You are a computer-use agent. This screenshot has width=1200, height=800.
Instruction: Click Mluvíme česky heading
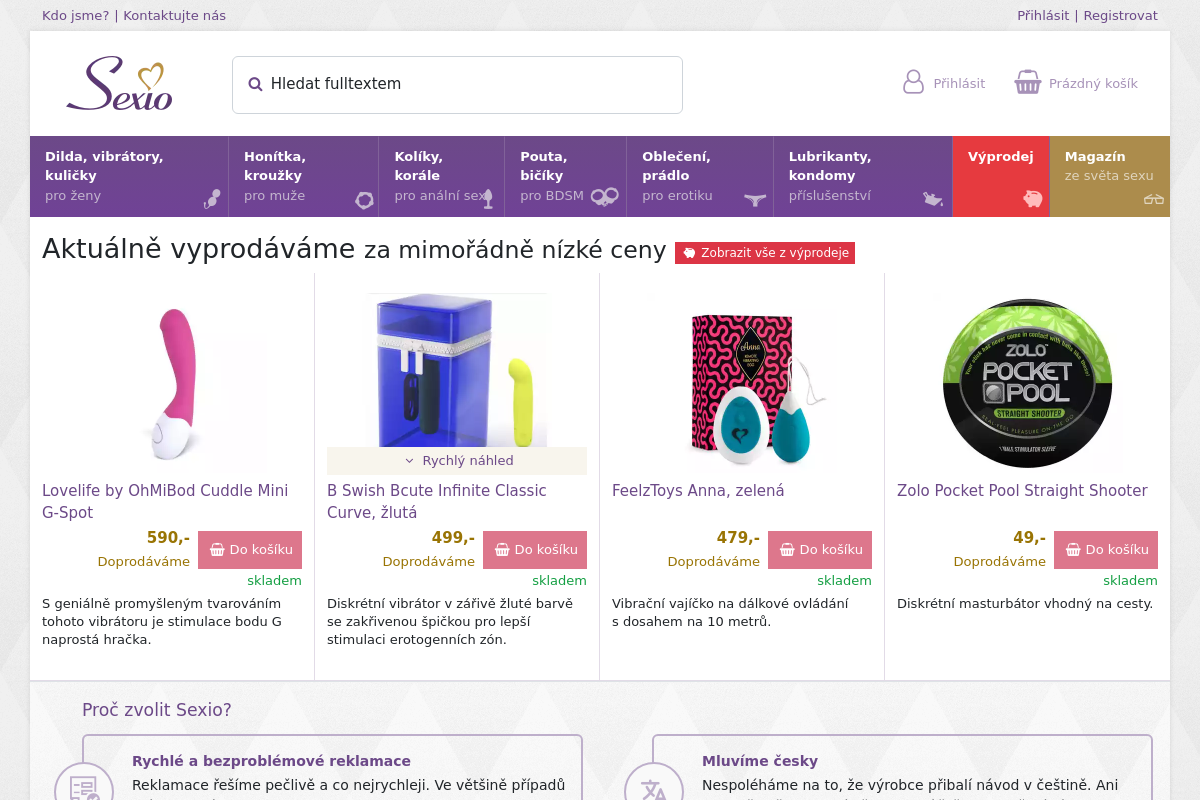[760, 761]
